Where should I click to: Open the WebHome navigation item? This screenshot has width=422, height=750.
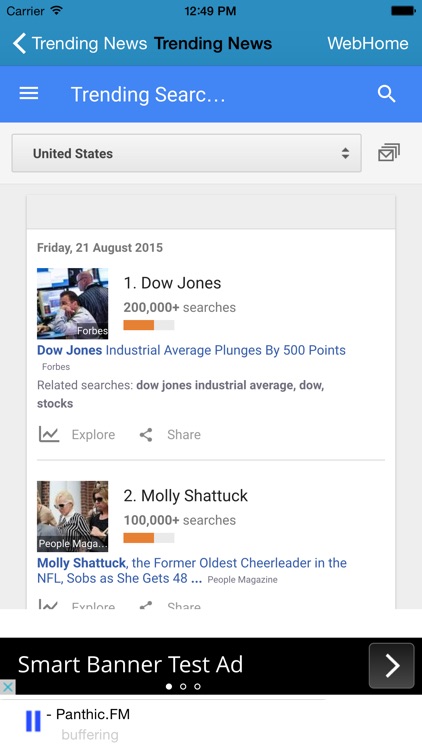(x=367, y=44)
